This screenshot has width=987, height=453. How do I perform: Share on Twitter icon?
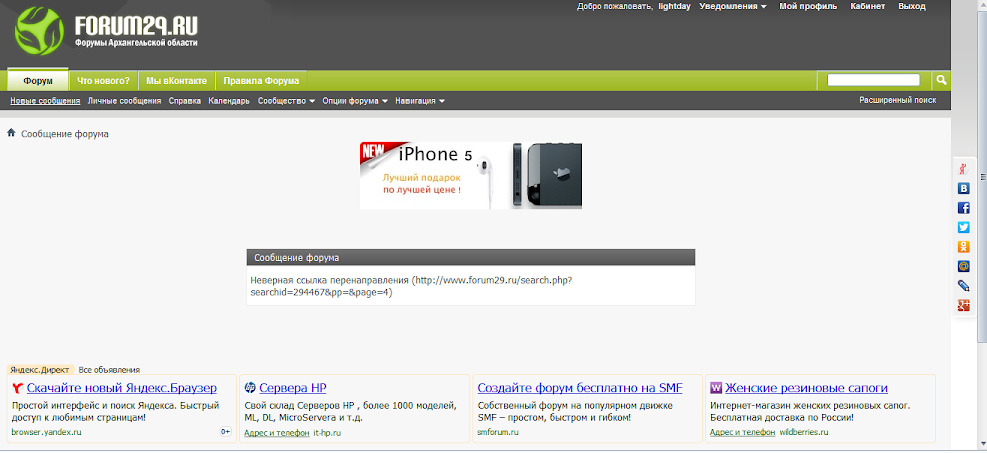click(x=963, y=227)
